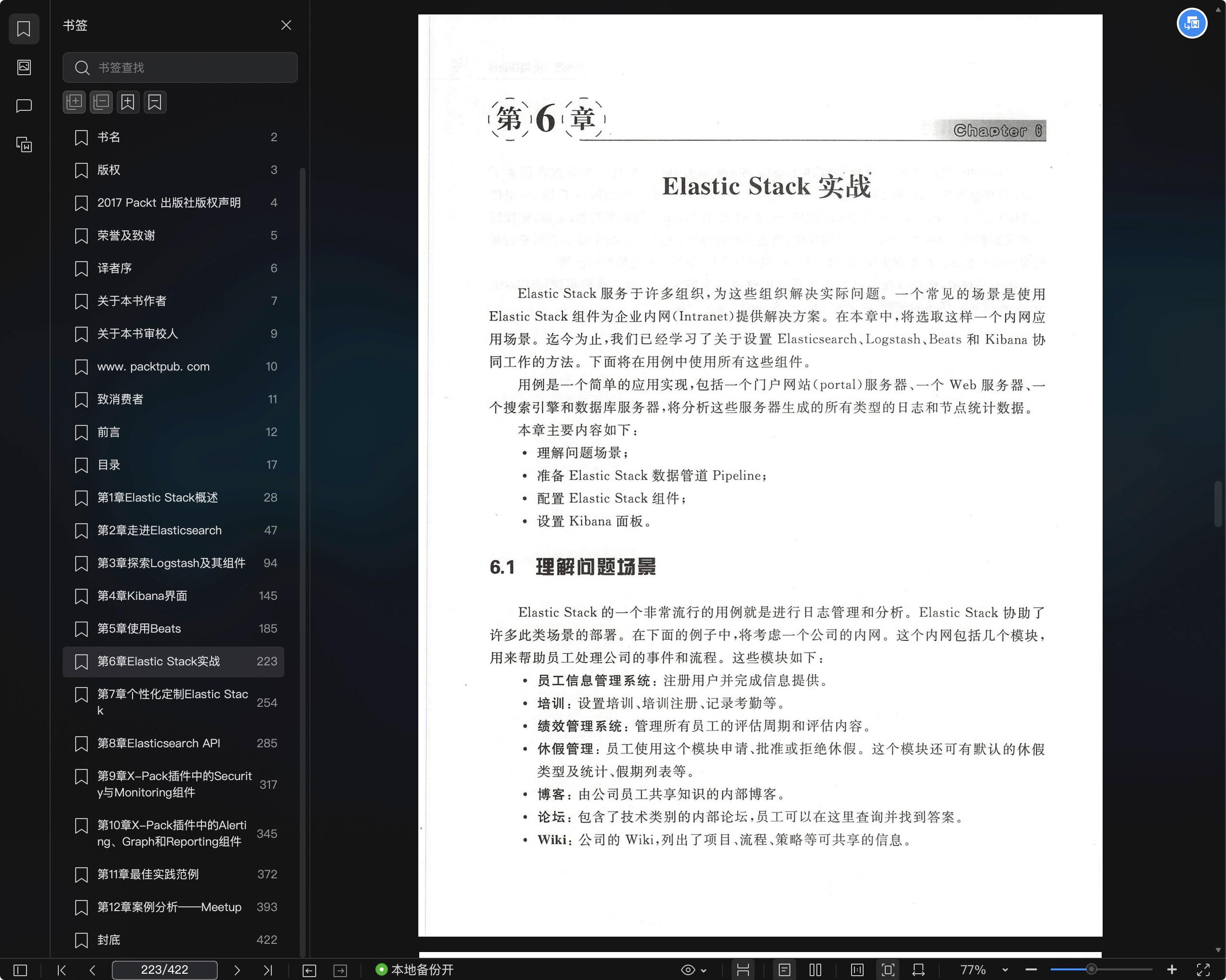Open bookmark 关于本书审校人
The width and height of the screenshot is (1226, 980).
(x=173, y=334)
